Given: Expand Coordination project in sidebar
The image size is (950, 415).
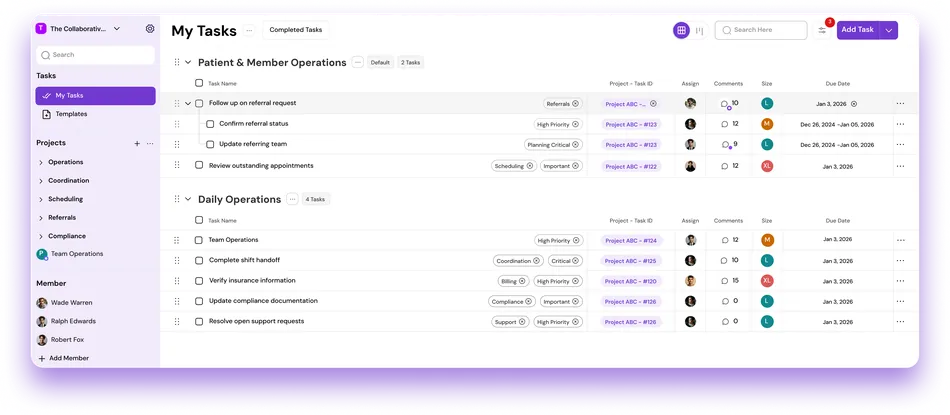Looking at the screenshot, I should [41, 181].
